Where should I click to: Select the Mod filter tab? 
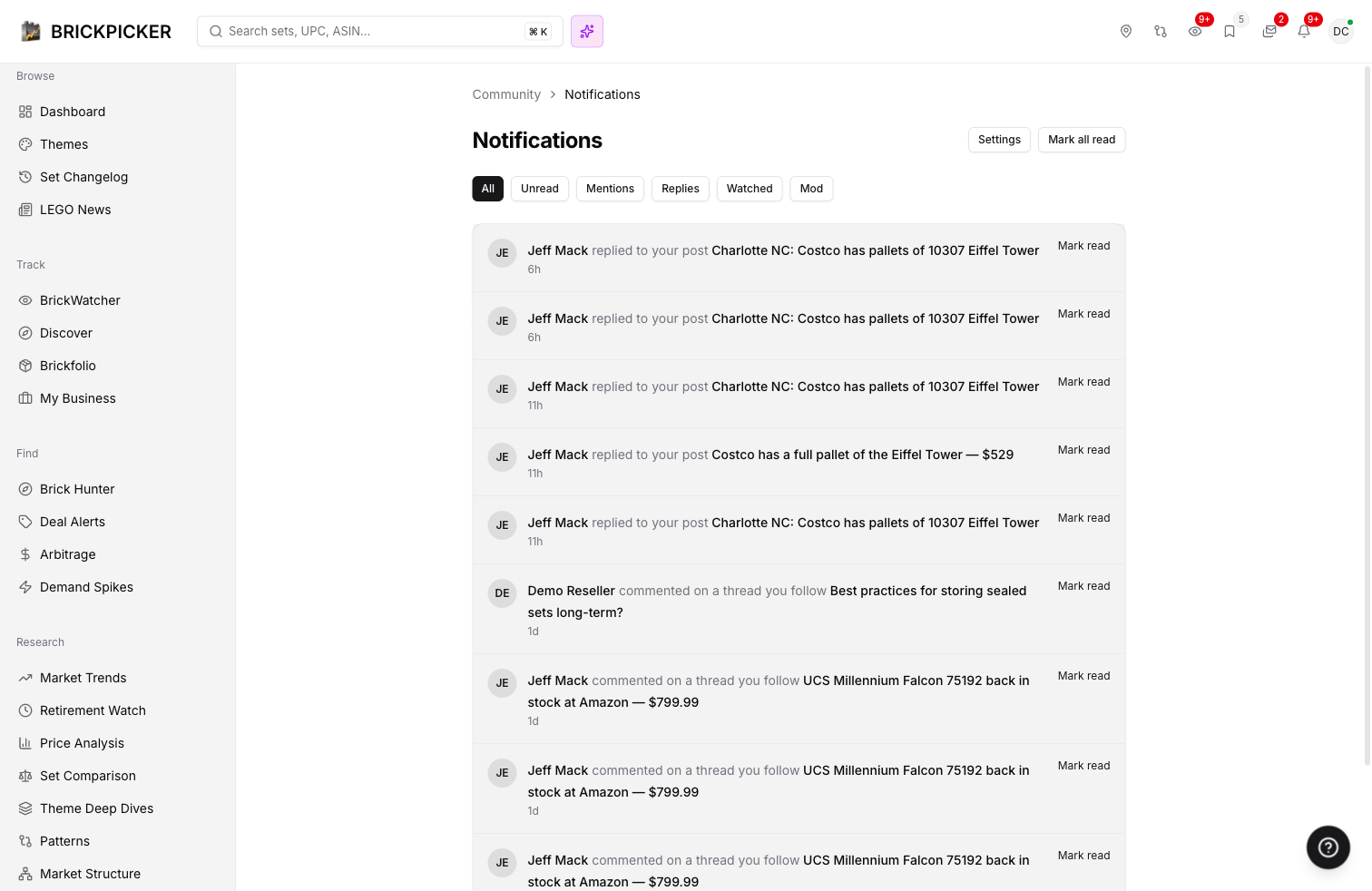point(811,189)
